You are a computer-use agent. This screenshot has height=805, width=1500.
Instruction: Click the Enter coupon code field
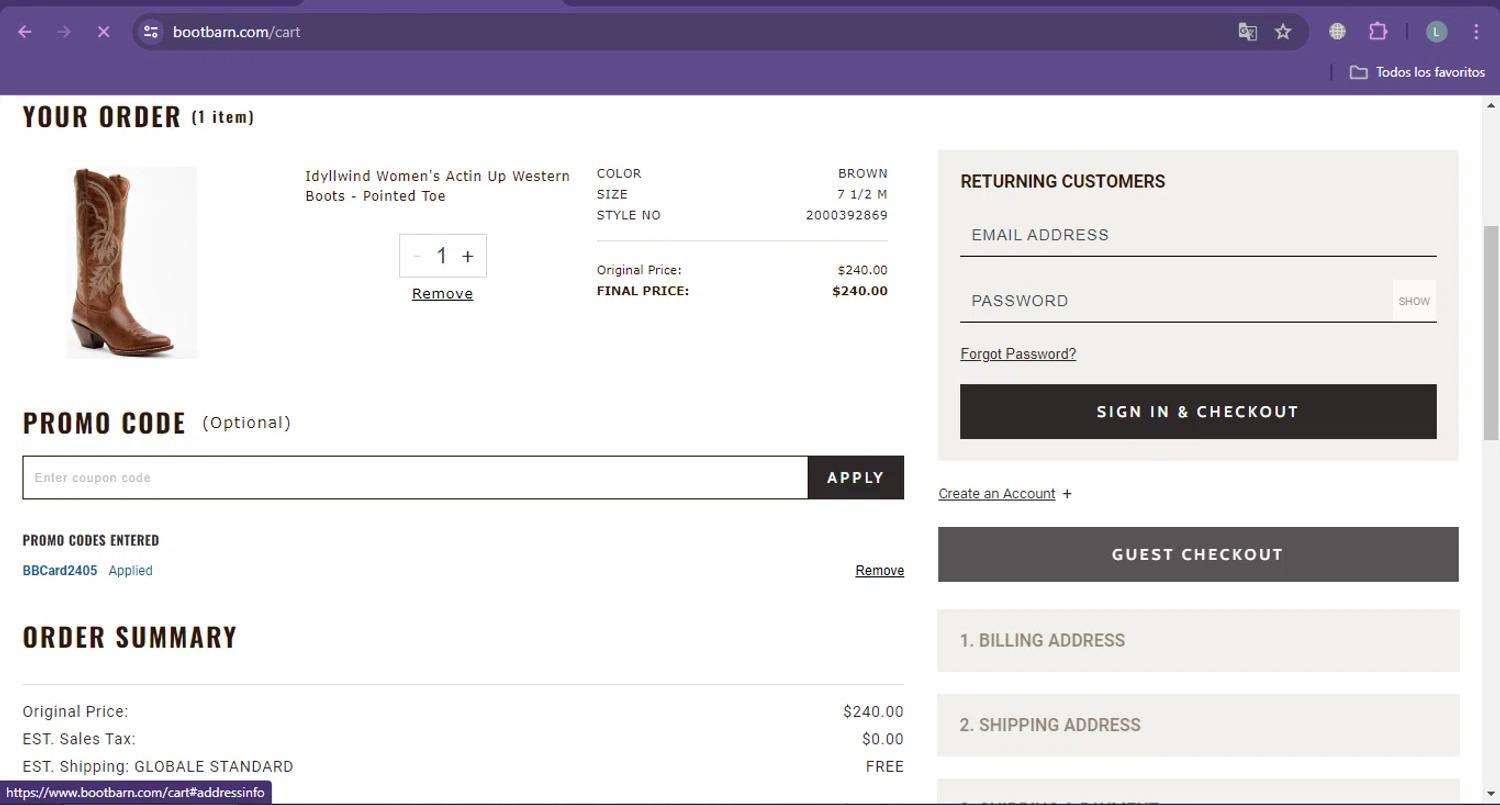415,477
